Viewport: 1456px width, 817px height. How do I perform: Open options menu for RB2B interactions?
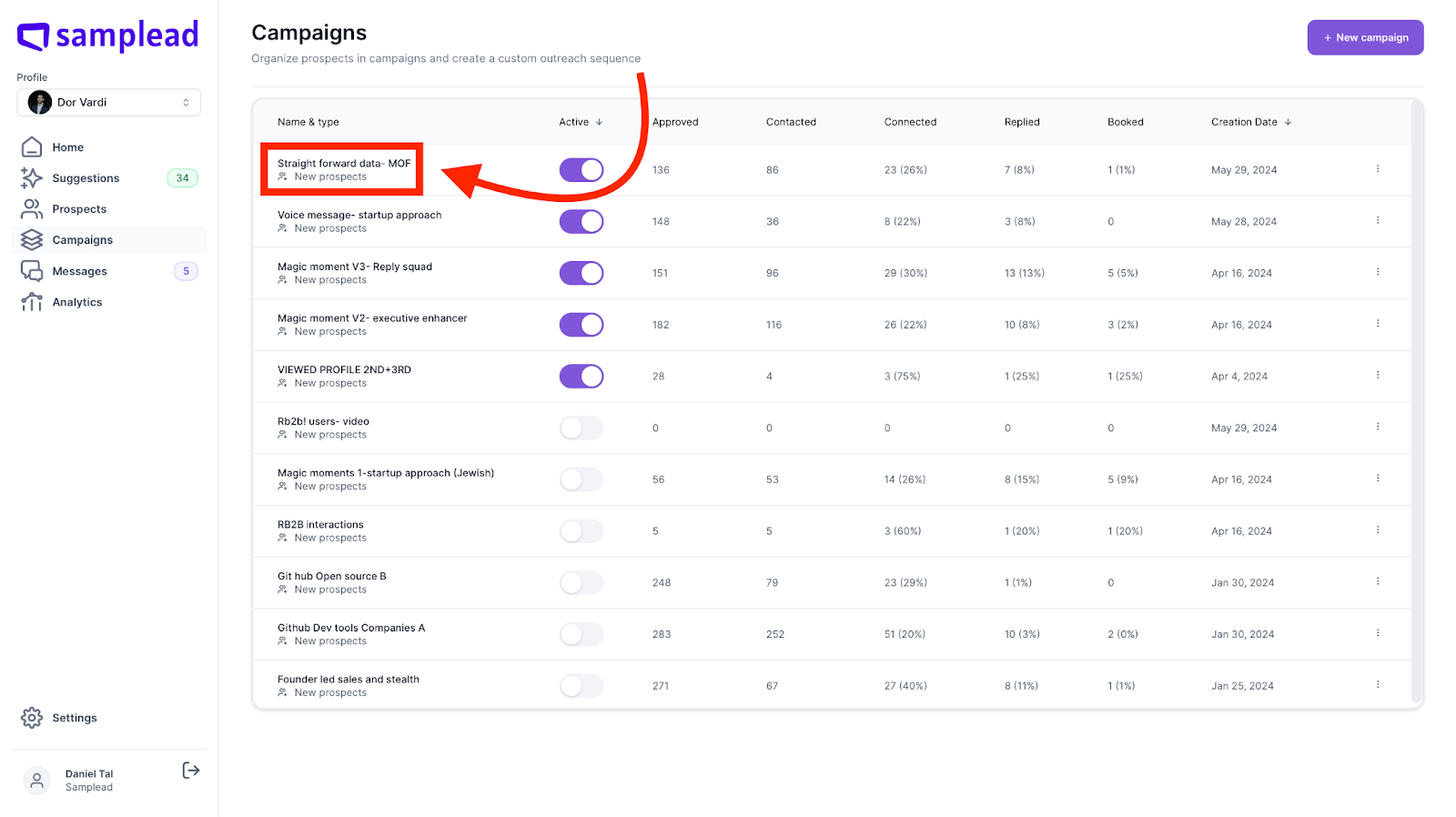[x=1378, y=530]
